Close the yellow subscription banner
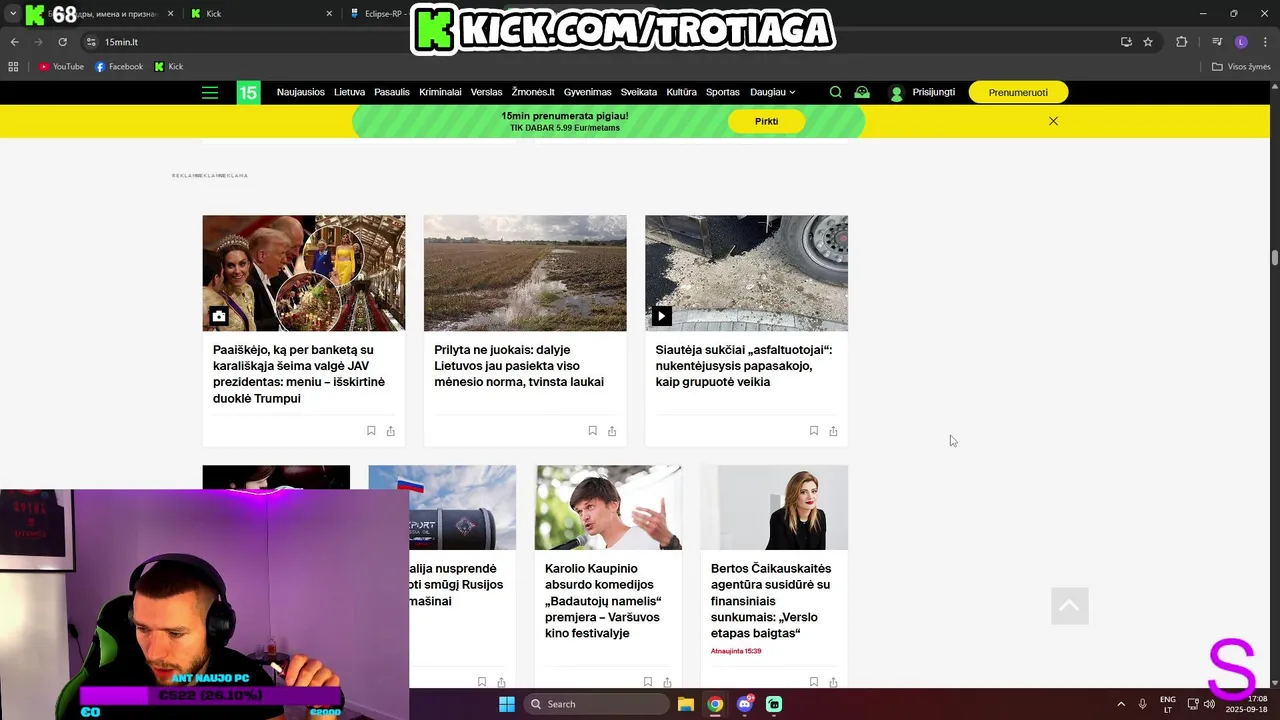Image resolution: width=1280 pixels, height=720 pixels. pyautogui.click(x=1053, y=121)
